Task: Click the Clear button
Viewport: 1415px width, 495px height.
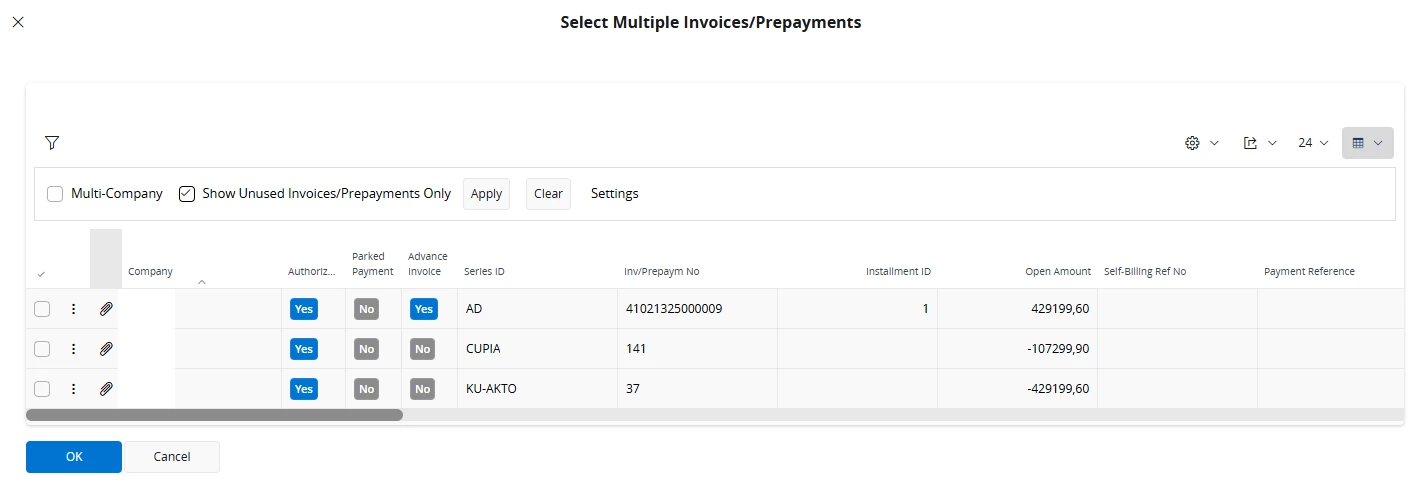Action: coord(548,194)
